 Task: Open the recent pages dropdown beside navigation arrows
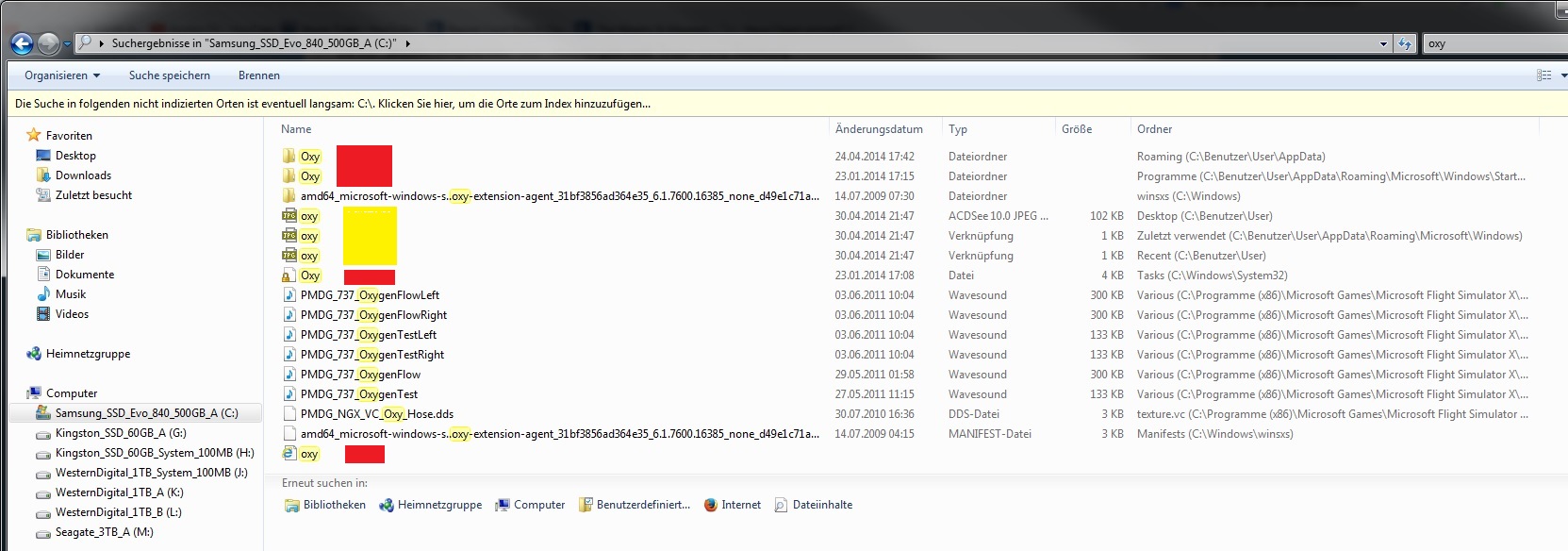click(67, 43)
